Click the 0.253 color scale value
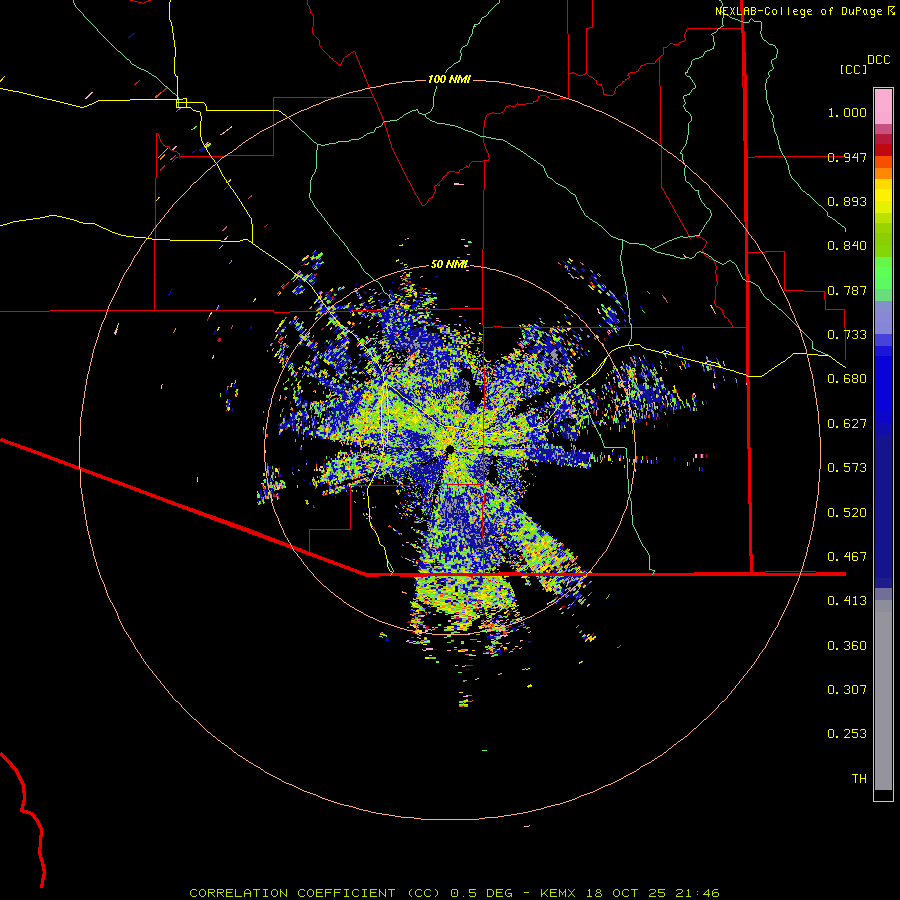900x900 pixels. click(847, 734)
